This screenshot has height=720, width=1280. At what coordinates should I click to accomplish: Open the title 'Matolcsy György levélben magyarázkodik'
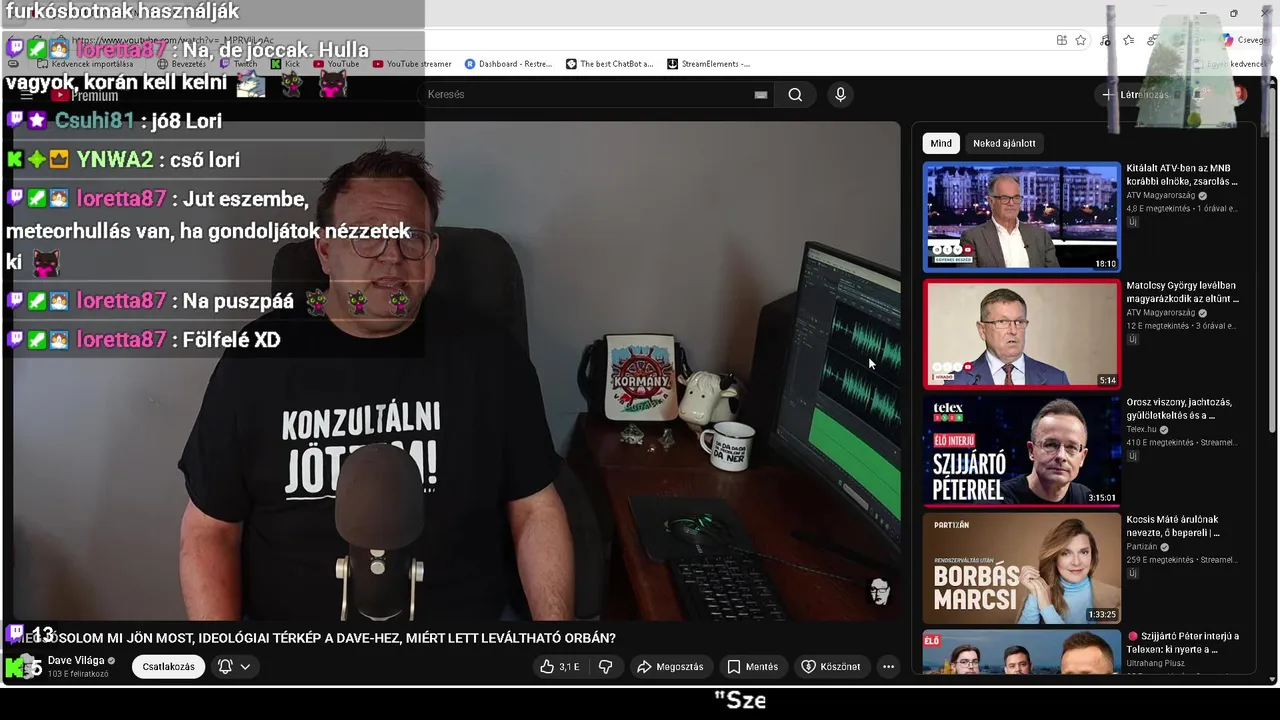point(1182,292)
